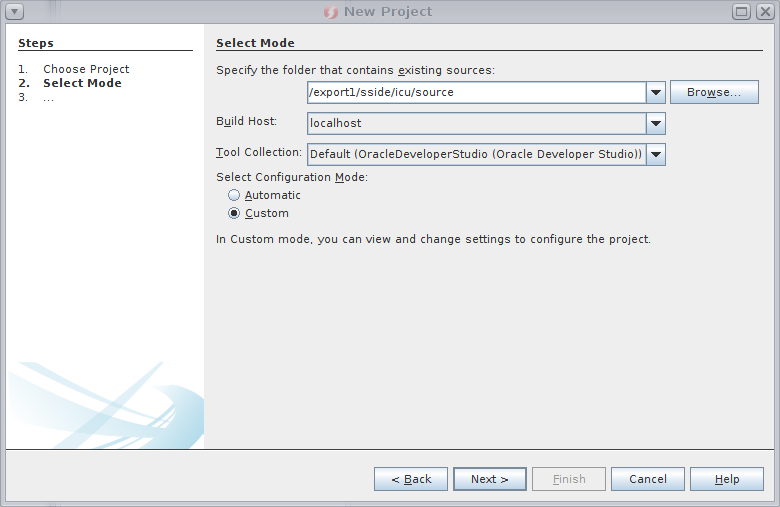
Task: Open the window menu in the title bar
Action: tap(15, 12)
